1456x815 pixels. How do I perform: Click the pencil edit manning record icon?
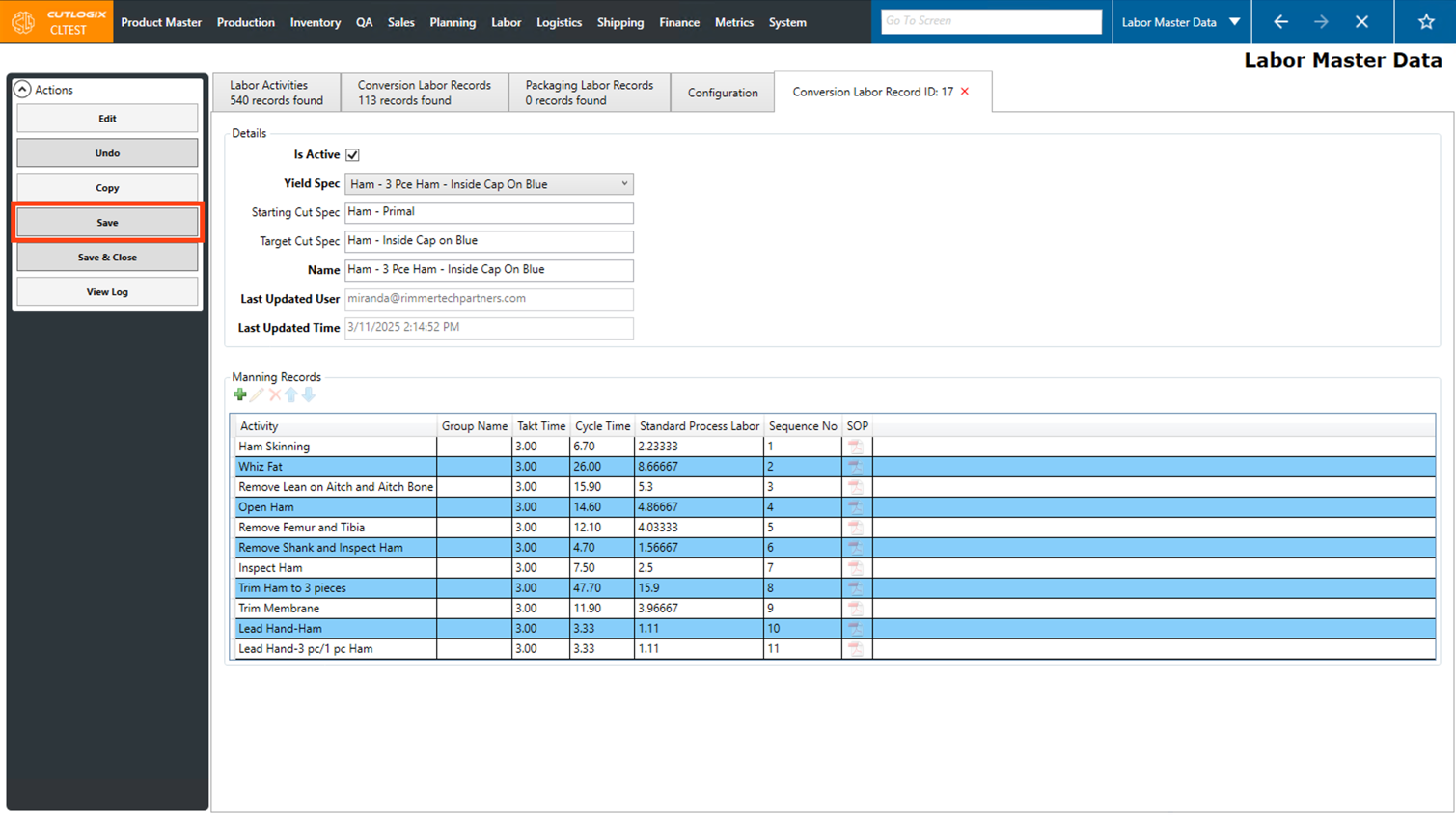(x=258, y=394)
